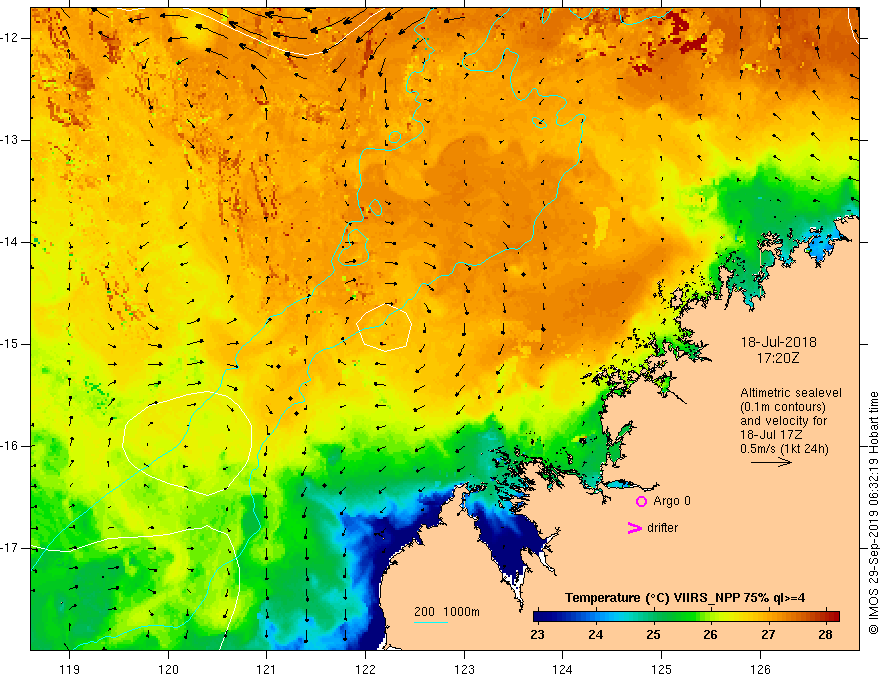Image resolution: width=880 pixels, height=680 pixels.
Task: Click the magenta Argo circle legend marker
Action: [641, 501]
